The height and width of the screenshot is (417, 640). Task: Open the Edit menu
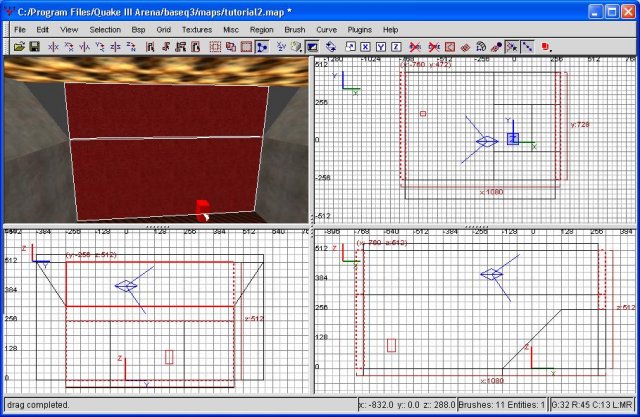click(42, 29)
